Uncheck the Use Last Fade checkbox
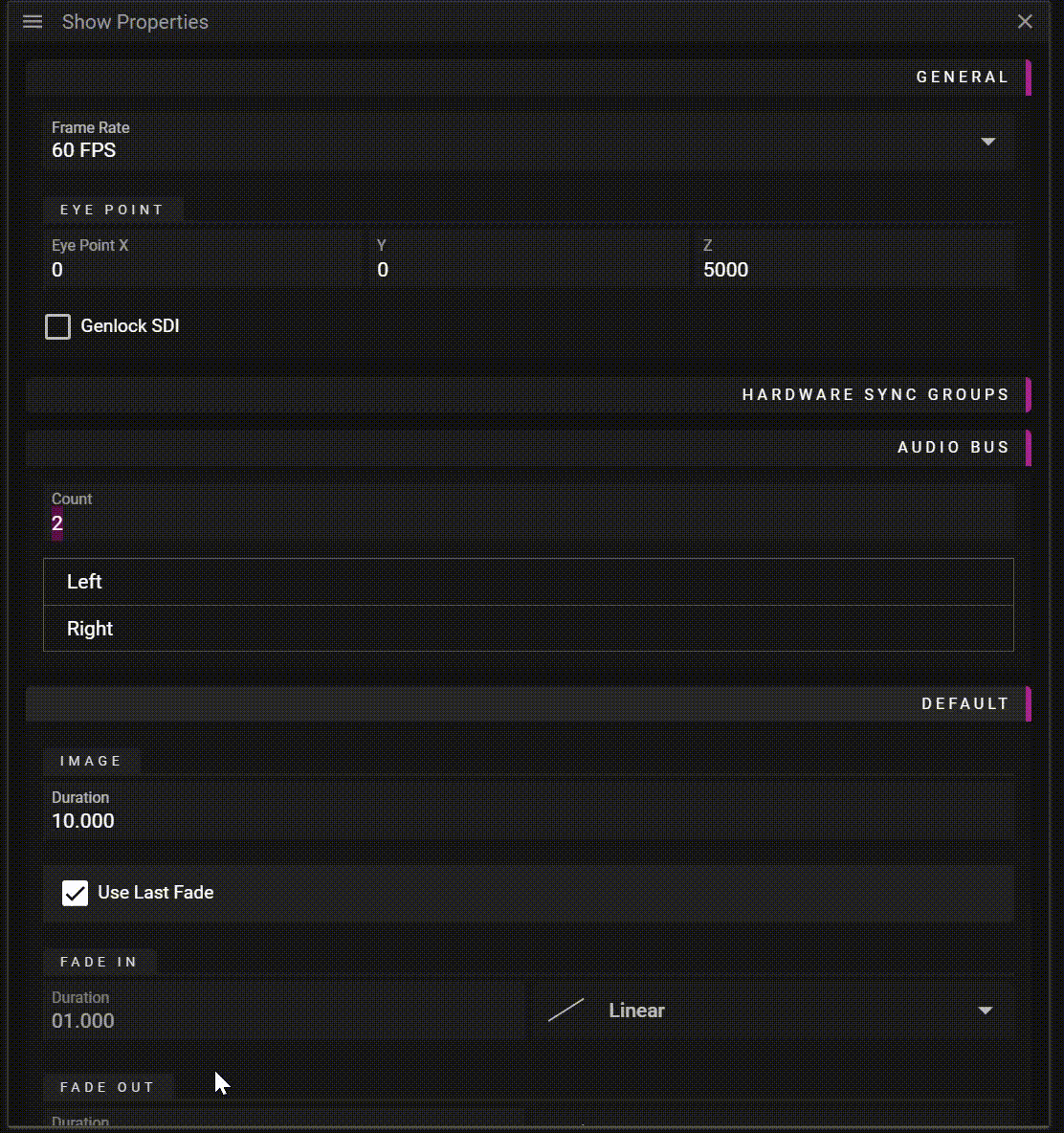Screen dimensions: 1064x1133 [75, 893]
